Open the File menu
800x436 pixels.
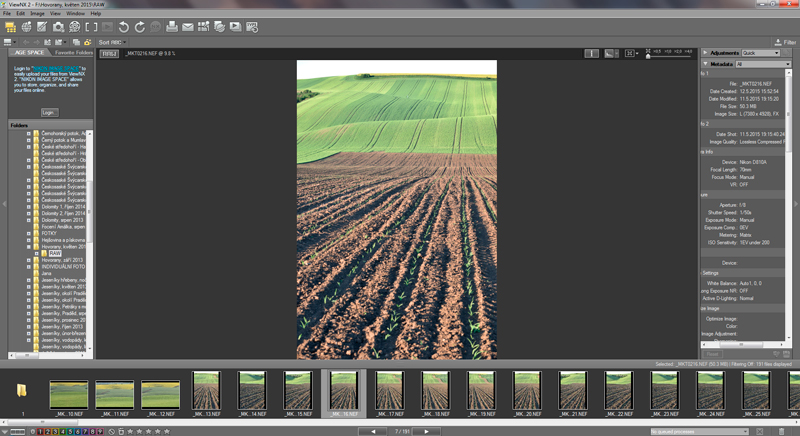7,13
